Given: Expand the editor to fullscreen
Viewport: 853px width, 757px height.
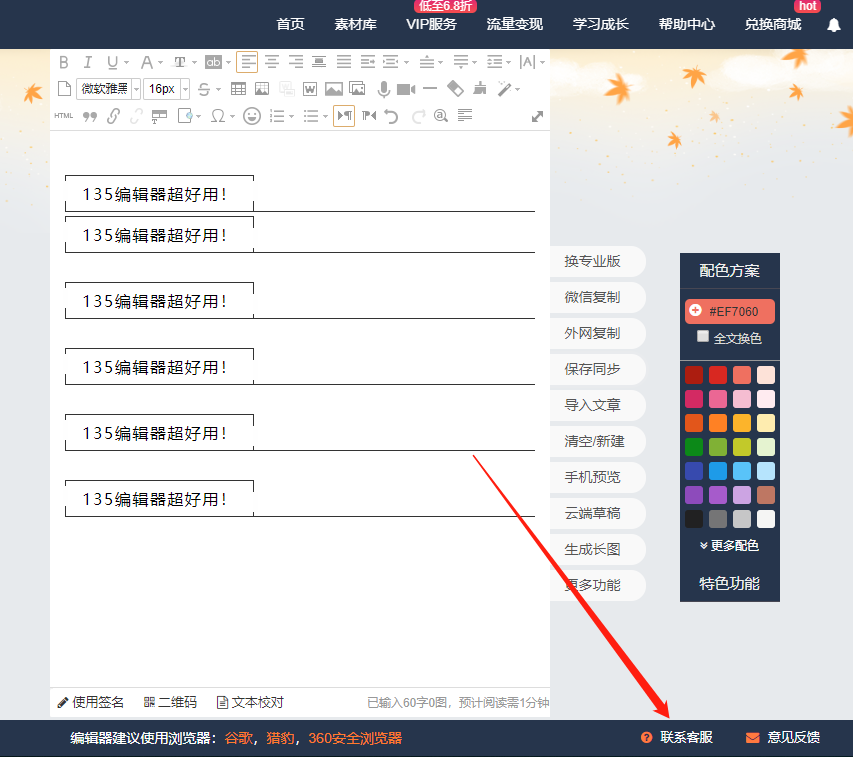Looking at the screenshot, I should coord(537,116).
